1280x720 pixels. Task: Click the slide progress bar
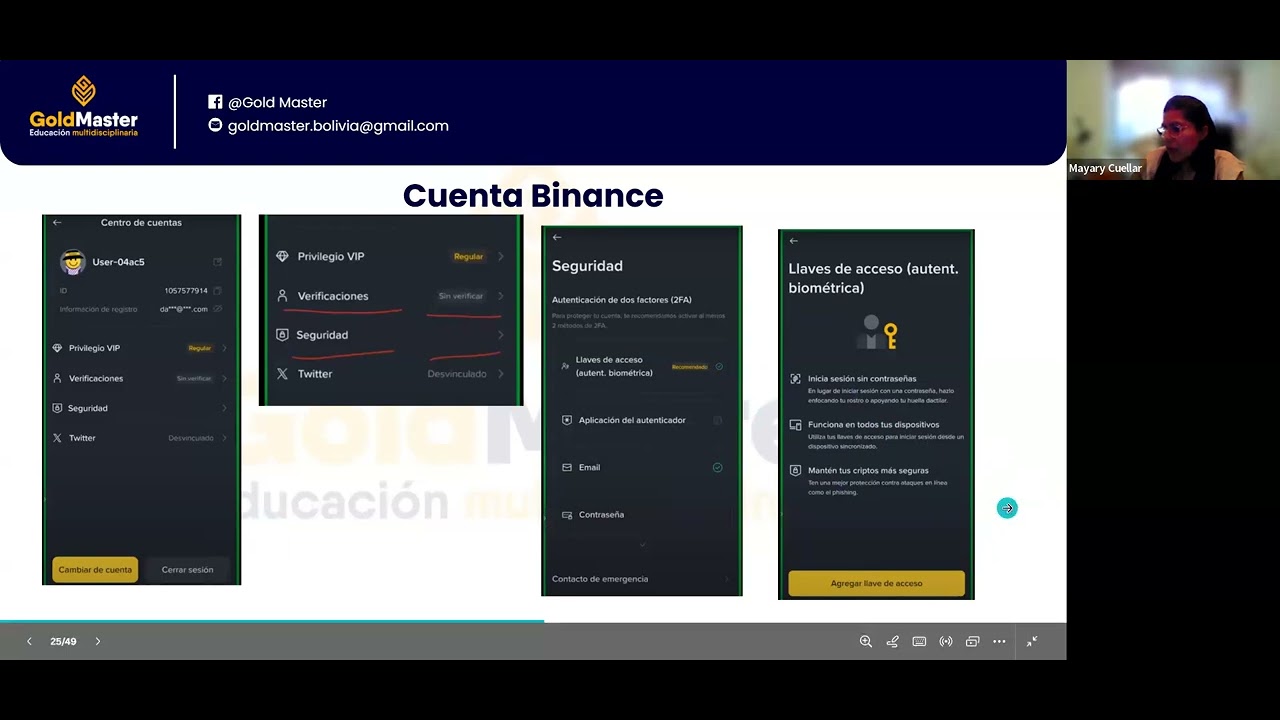533,622
